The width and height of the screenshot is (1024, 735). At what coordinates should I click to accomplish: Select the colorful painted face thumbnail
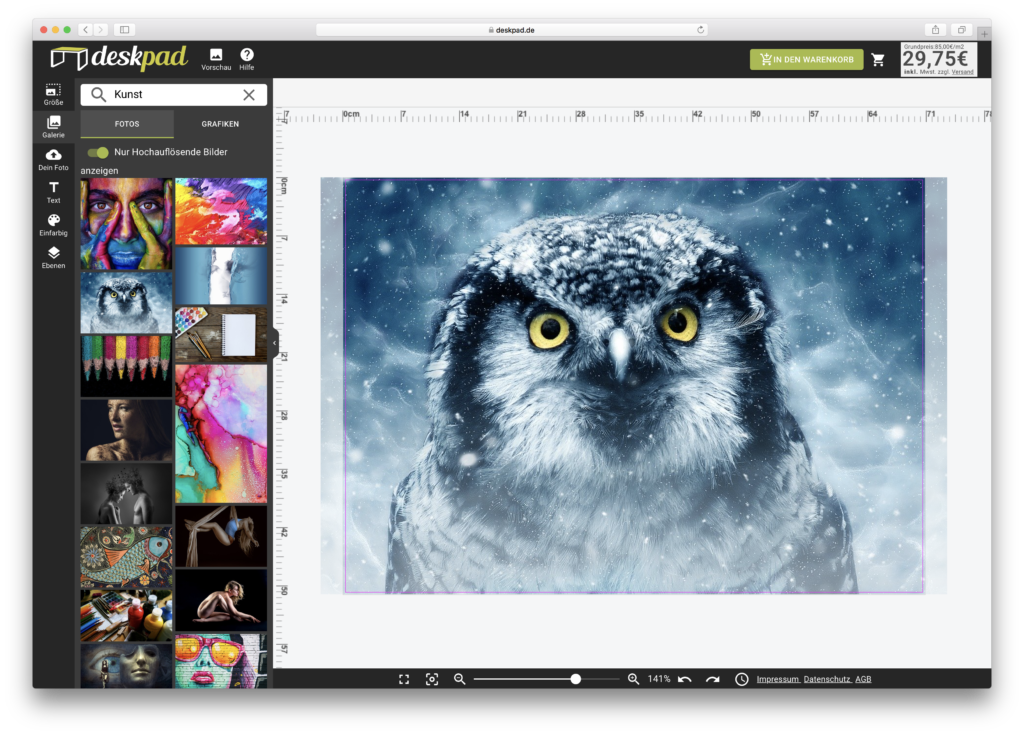[x=126, y=224]
